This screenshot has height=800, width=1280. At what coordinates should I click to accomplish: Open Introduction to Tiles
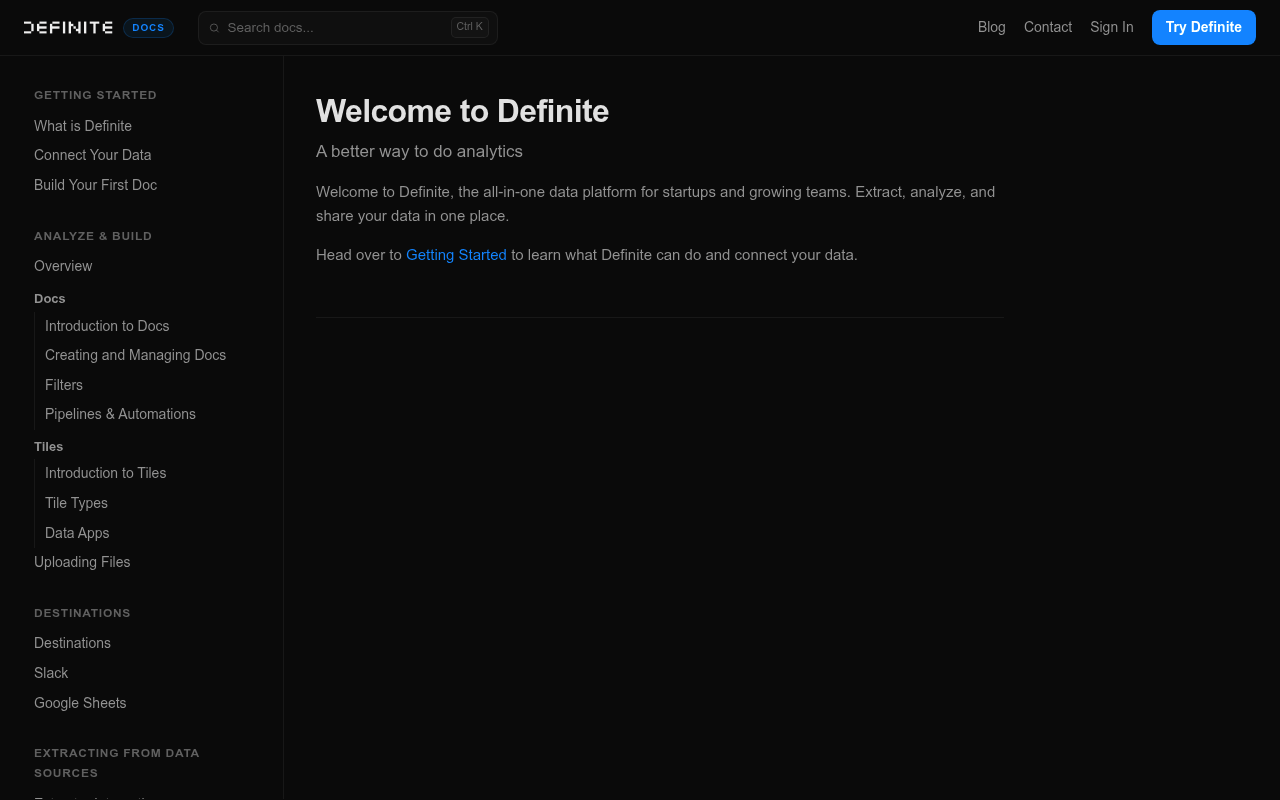[x=106, y=473]
